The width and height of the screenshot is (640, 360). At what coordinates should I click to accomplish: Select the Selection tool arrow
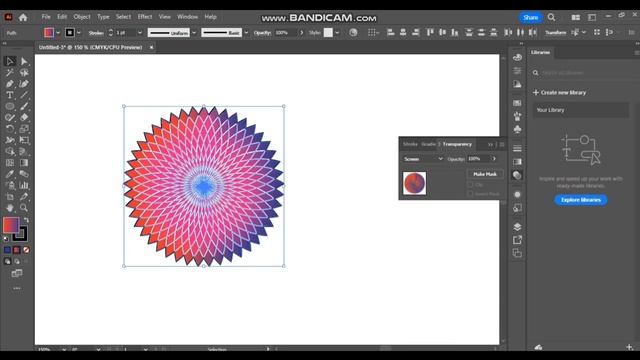(10, 61)
